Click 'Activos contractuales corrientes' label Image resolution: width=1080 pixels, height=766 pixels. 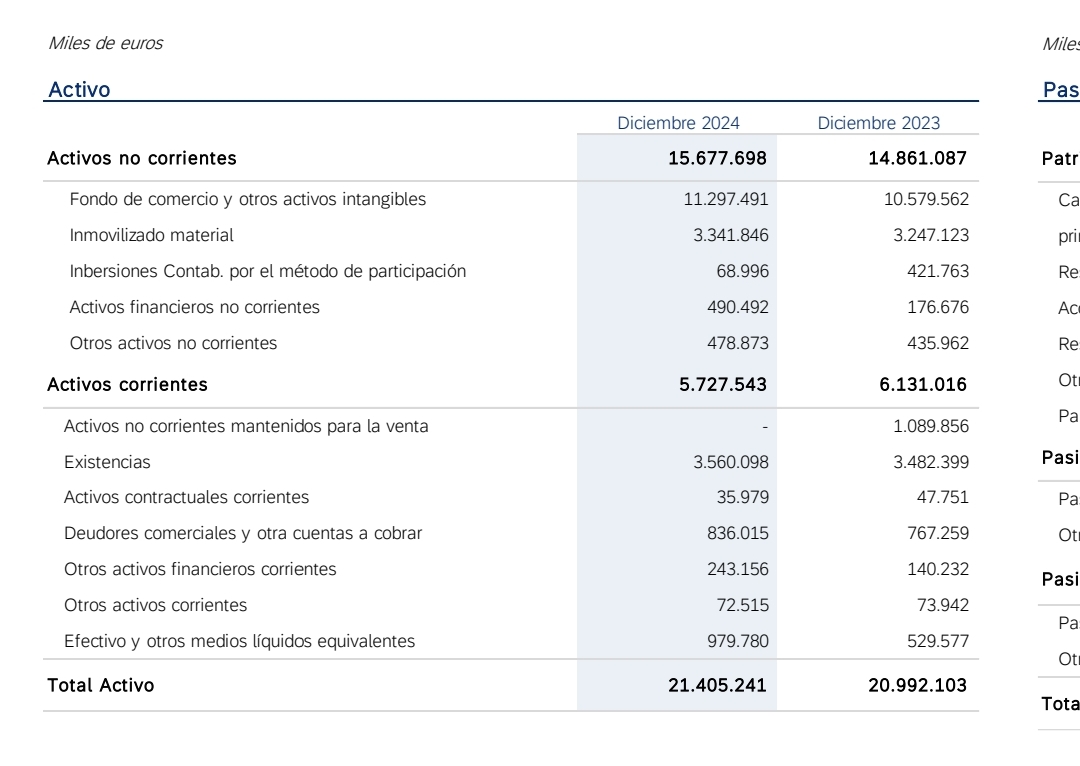187,497
